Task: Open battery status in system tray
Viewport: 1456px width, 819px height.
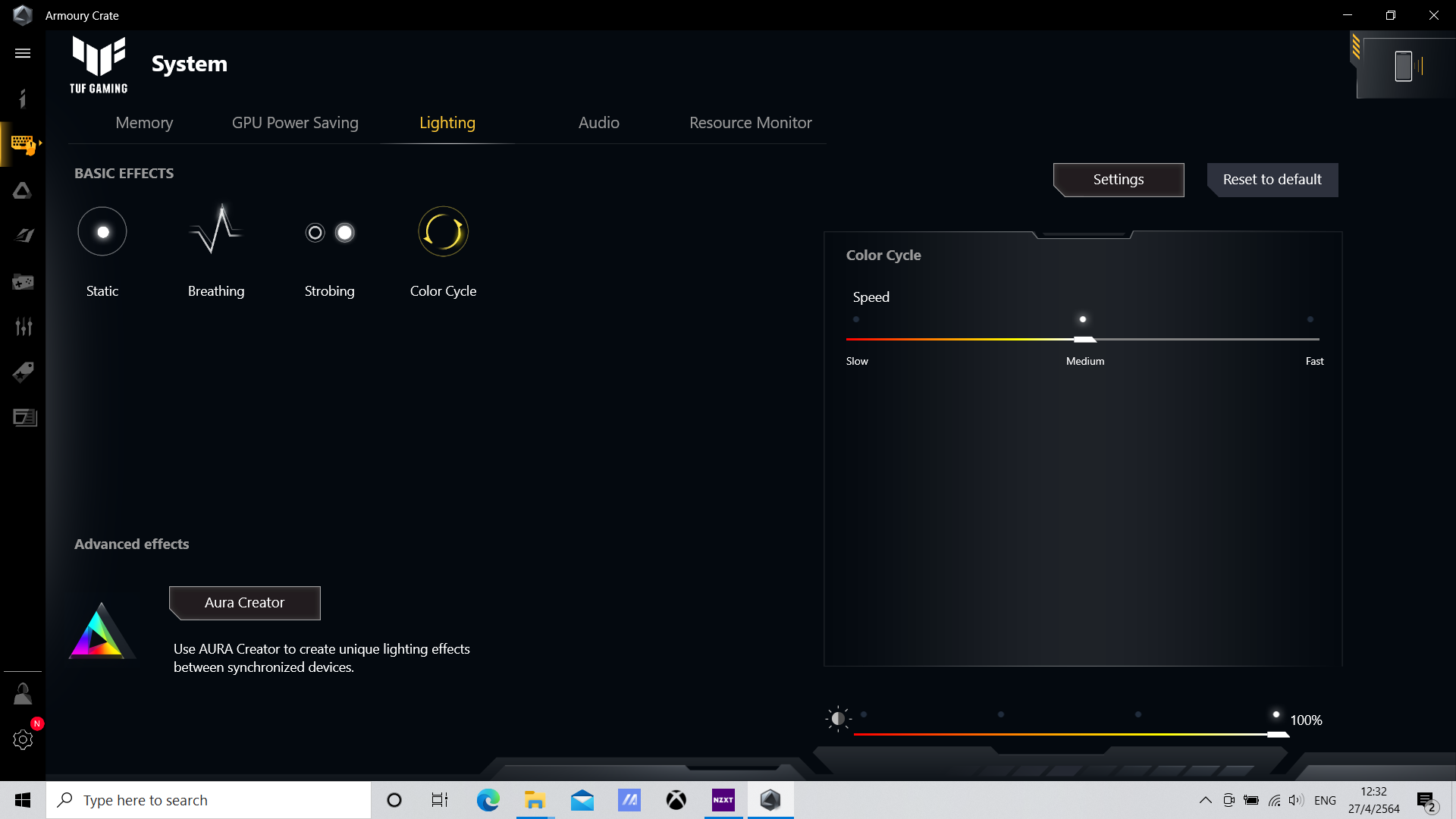Action: click(x=1251, y=800)
